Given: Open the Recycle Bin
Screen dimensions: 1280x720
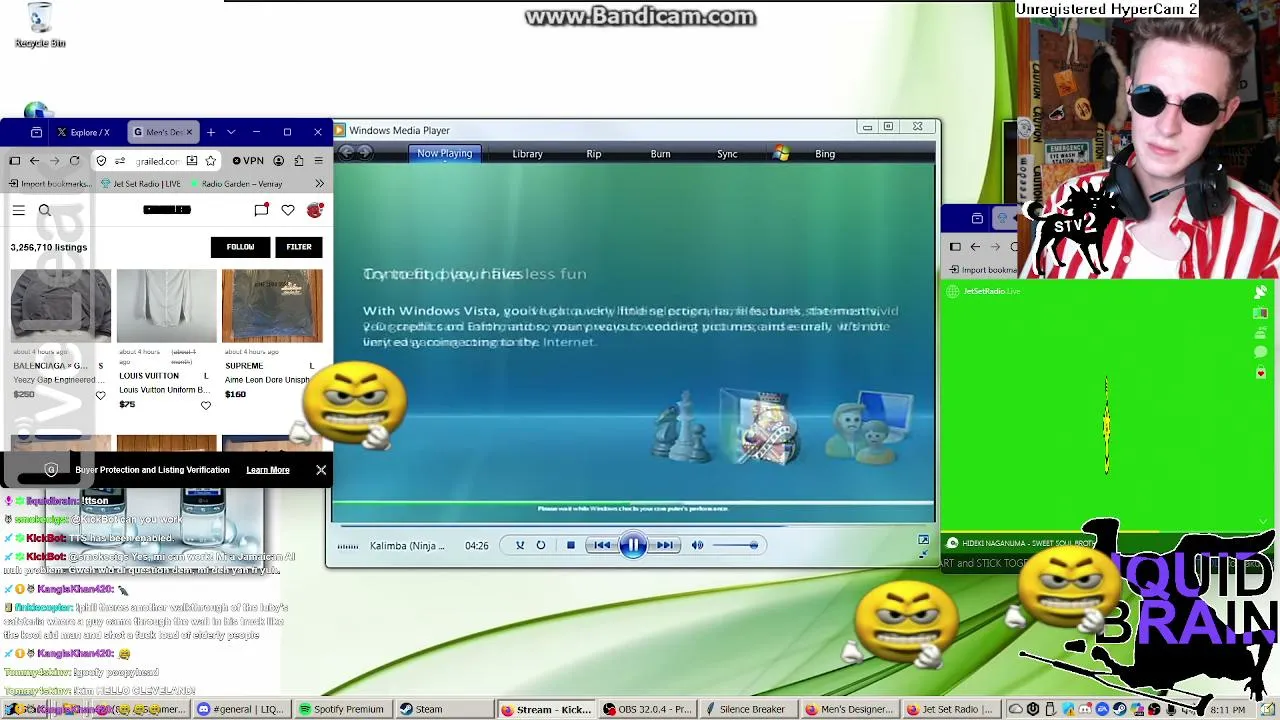Looking at the screenshot, I should pyautogui.click(x=40, y=25).
